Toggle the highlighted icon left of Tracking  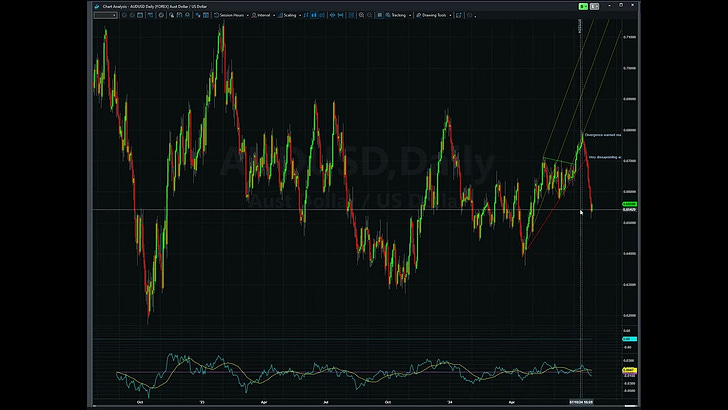[x=380, y=15]
